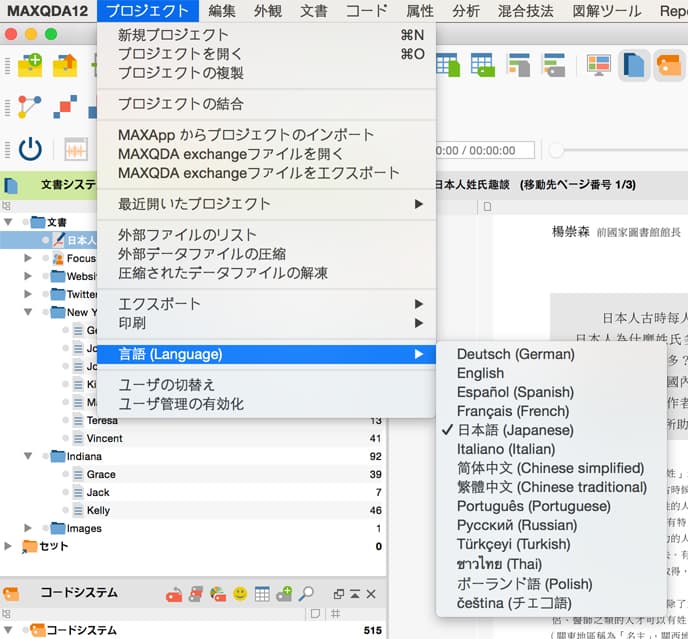Click the smiley emoticode icon
This screenshot has width=688, height=639.
pos(240,594)
